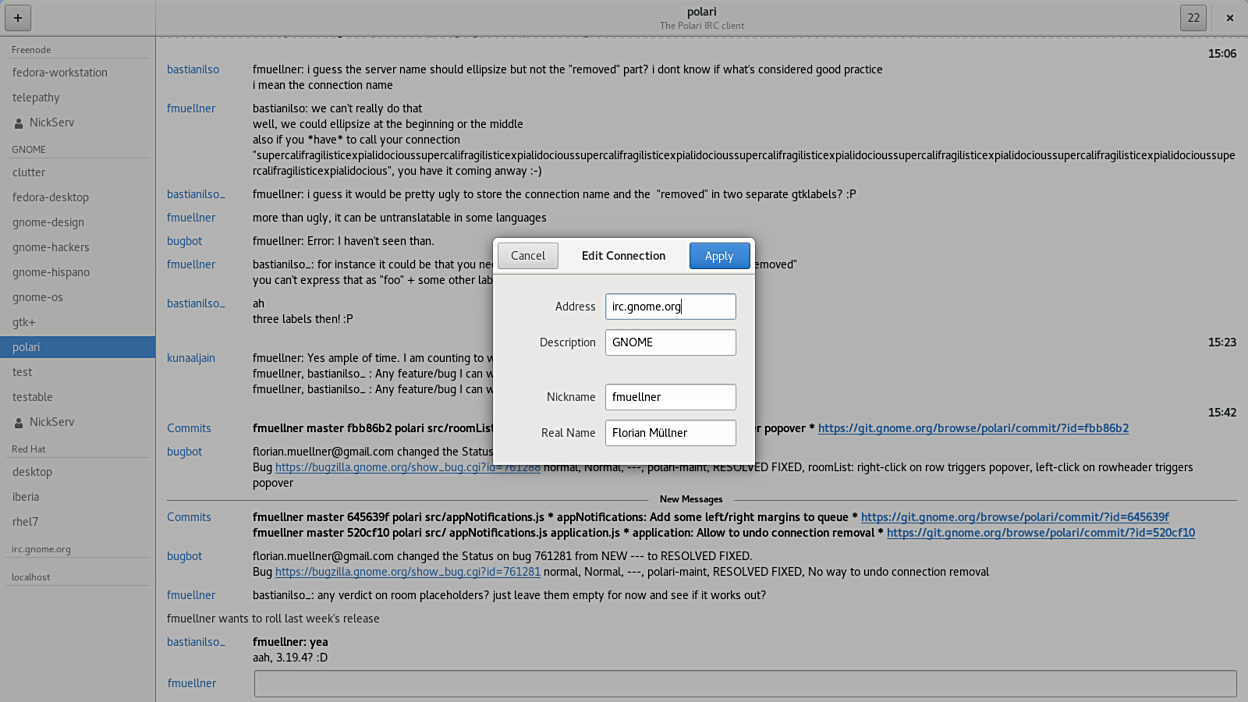Apply the Edit Connection changes
The image size is (1248, 702).
click(x=718, y=255)
